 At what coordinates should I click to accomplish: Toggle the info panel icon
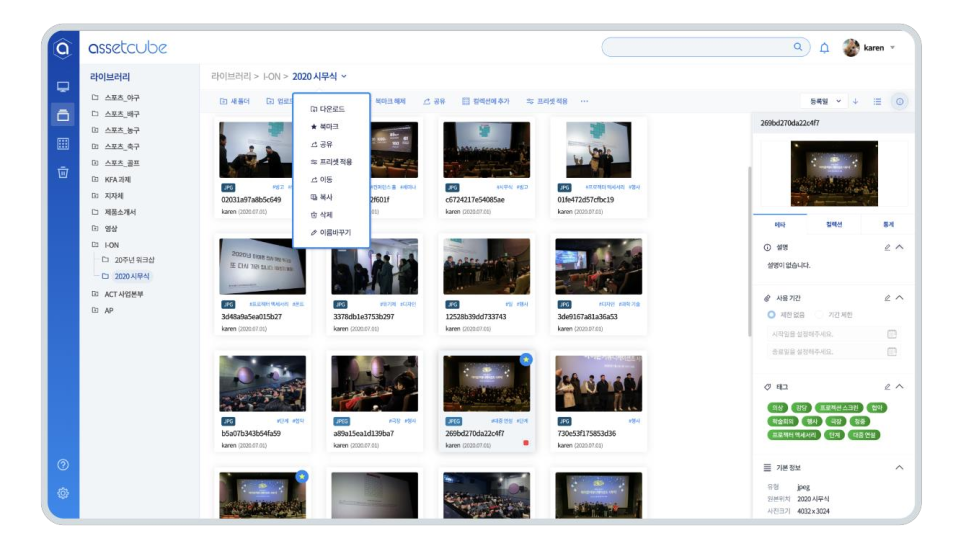899,101
